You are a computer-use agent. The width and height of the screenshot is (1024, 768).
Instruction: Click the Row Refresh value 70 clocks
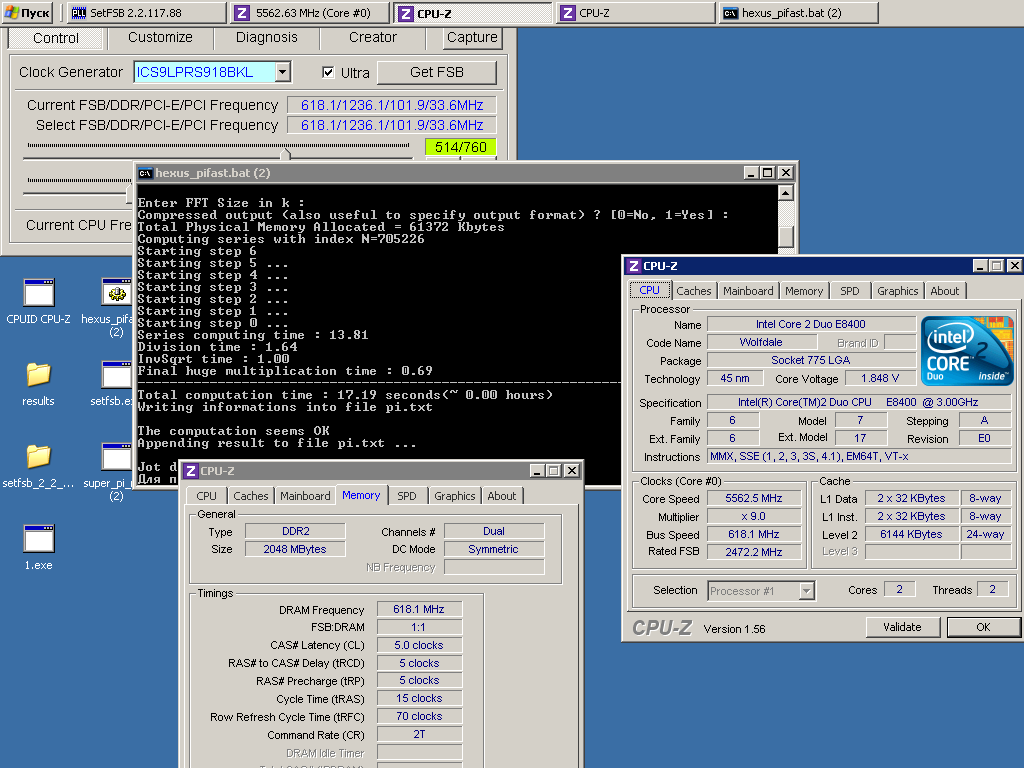pos(419,716)
